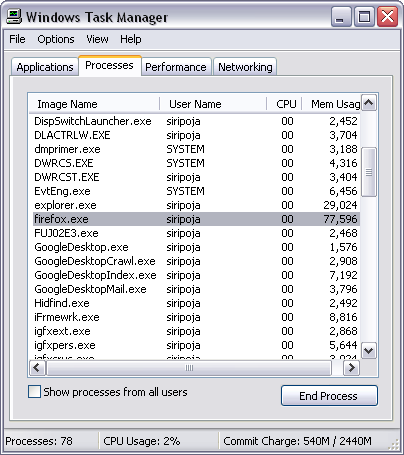This screenshot has height=455, width=404.
Task: Click the Task Manager title bar icon
Action: click(x=14, y=16)
